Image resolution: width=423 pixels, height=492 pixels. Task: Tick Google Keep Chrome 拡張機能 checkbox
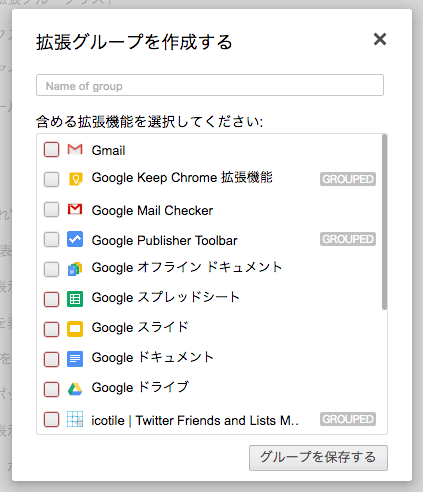(x=51, y=179)
